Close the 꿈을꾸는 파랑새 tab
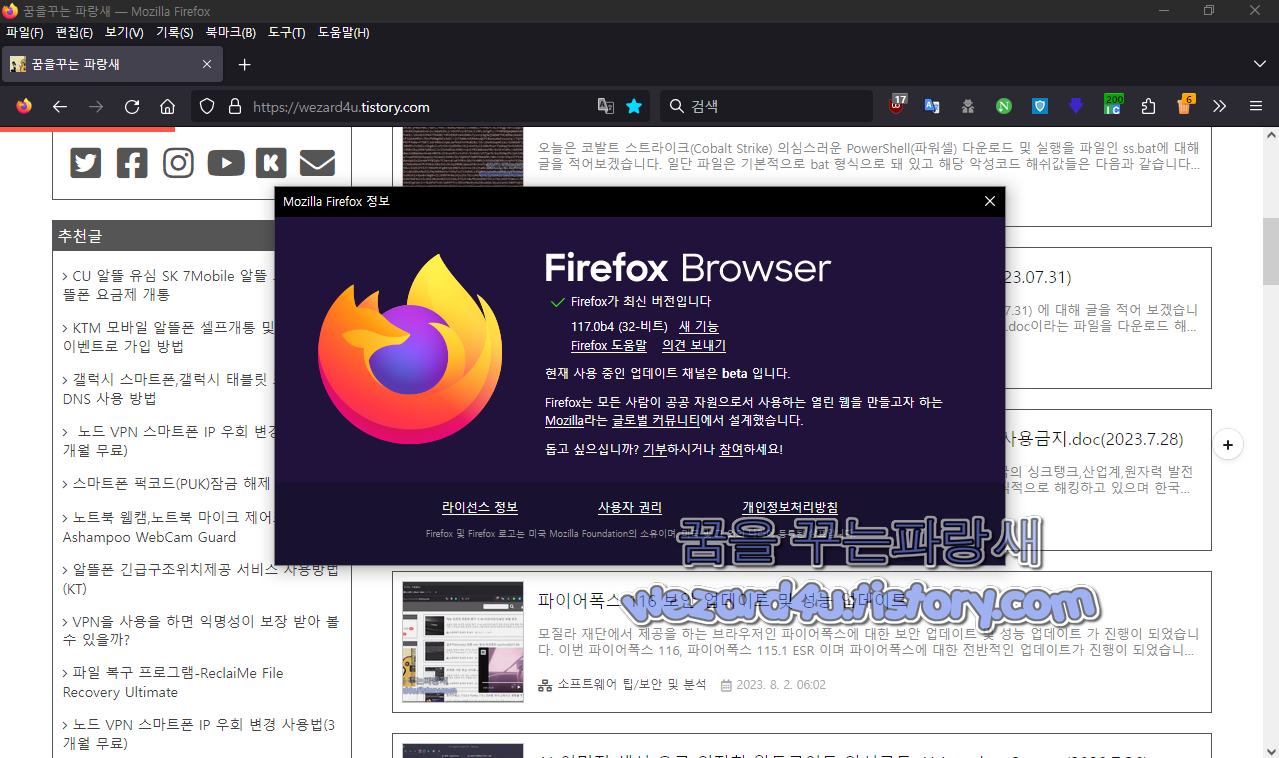The image size is (1279, 758). [x=207, y=64]
